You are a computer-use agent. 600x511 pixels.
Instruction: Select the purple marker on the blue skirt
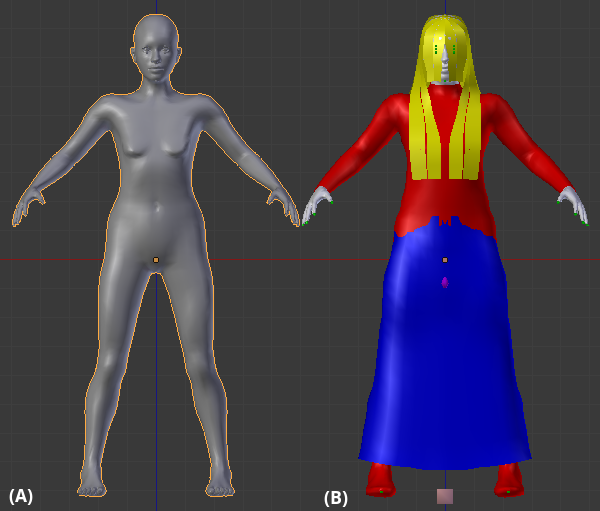[445, 283]
